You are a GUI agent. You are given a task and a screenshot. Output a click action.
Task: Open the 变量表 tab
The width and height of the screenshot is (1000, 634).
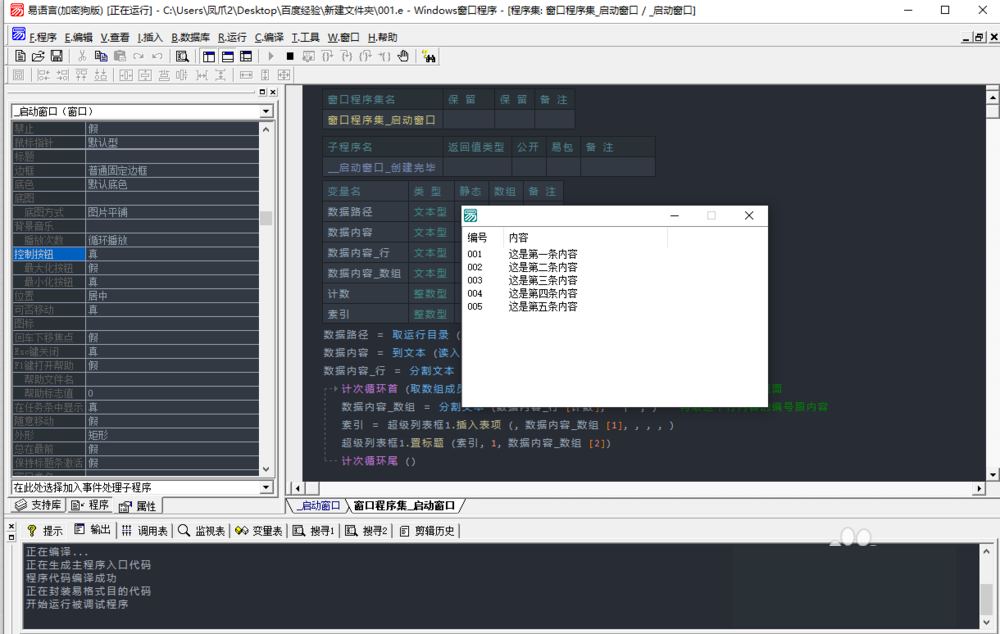(259, 531)
